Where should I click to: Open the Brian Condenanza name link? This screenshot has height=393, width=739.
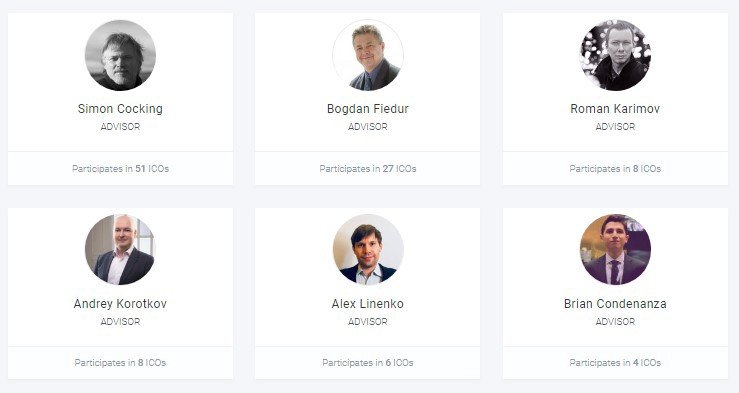[615, 304]
